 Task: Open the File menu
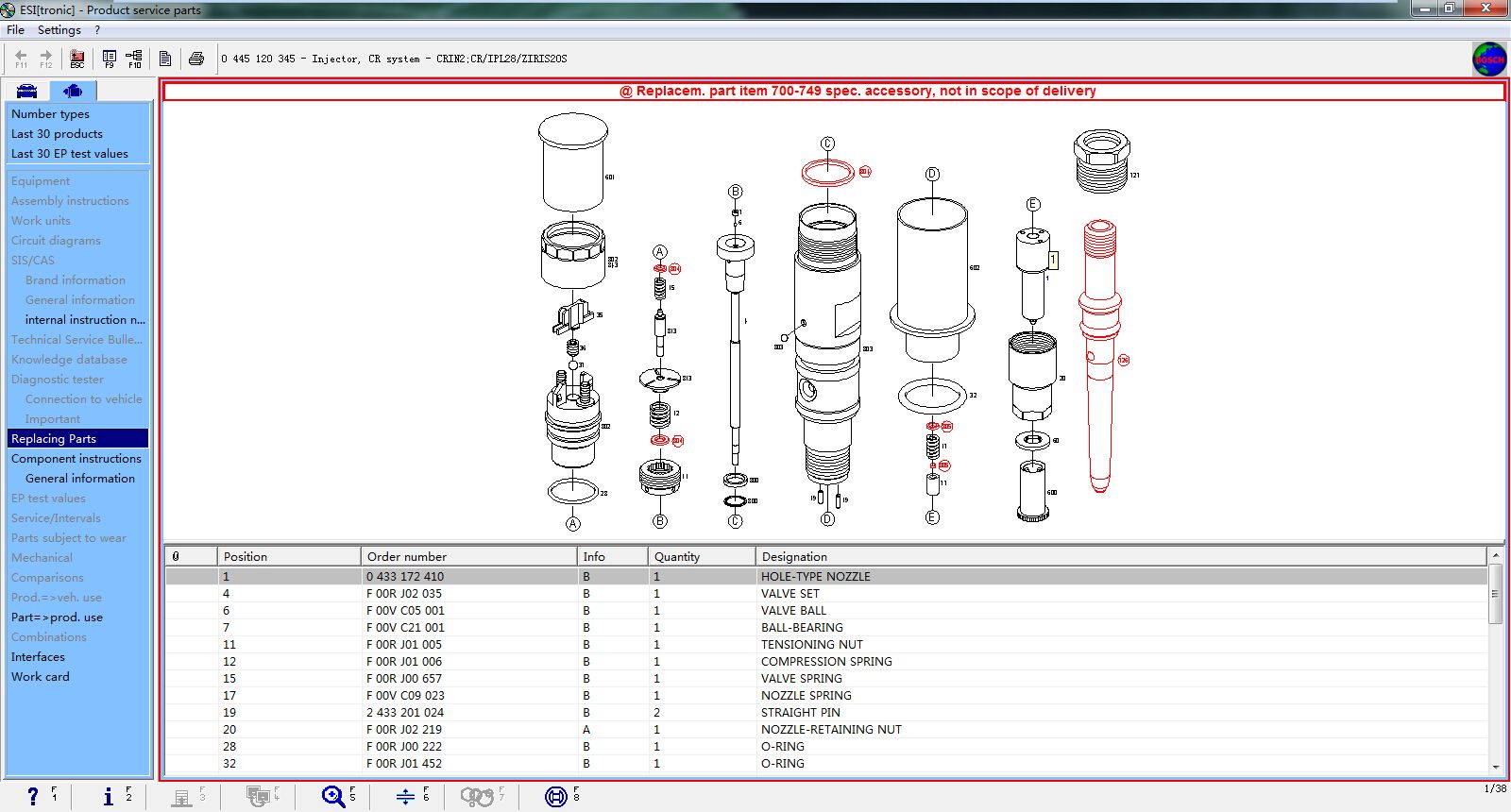point(16,30)
